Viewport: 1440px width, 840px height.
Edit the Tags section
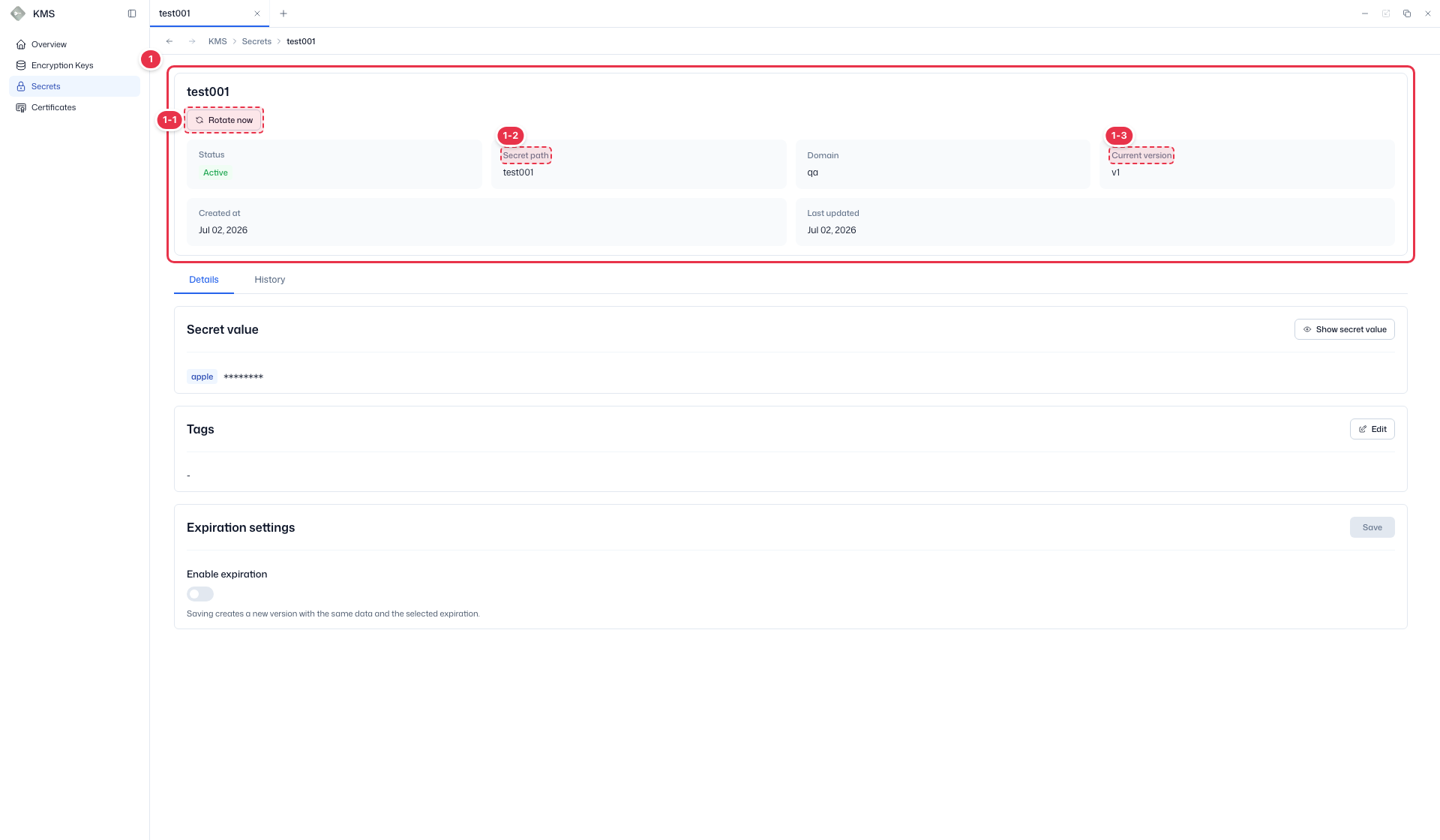pos(1372,429)
